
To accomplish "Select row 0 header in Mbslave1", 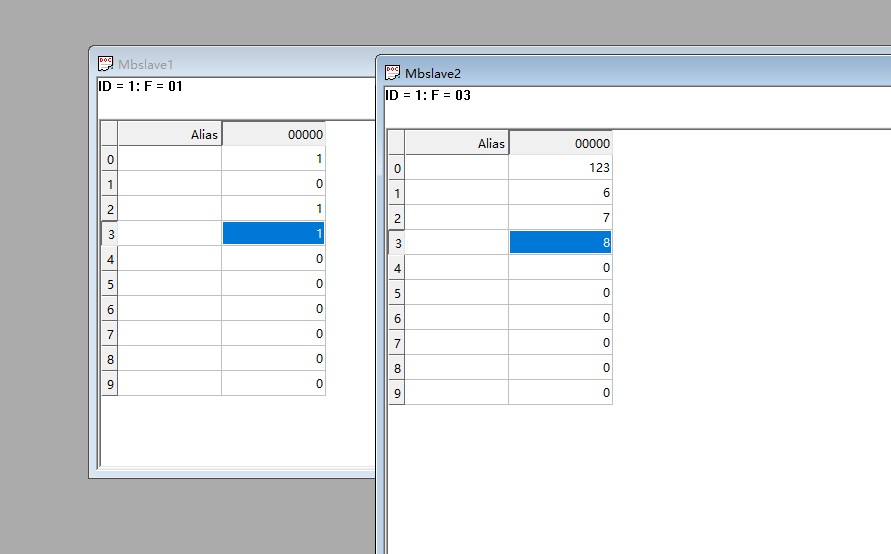I will 110,159.
